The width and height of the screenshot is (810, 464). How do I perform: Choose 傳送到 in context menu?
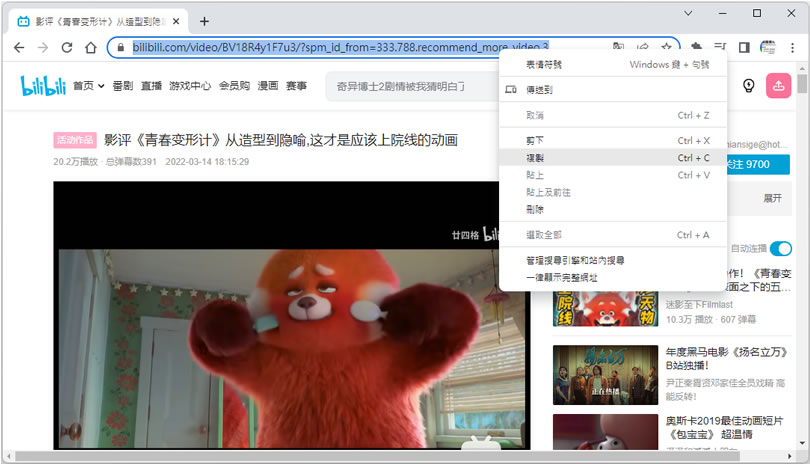point(613,89)
